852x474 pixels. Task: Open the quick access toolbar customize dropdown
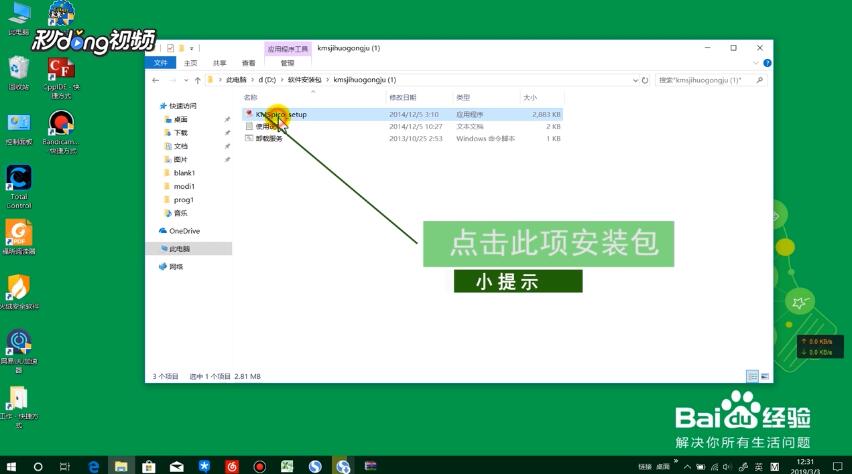tap(191, 48)
